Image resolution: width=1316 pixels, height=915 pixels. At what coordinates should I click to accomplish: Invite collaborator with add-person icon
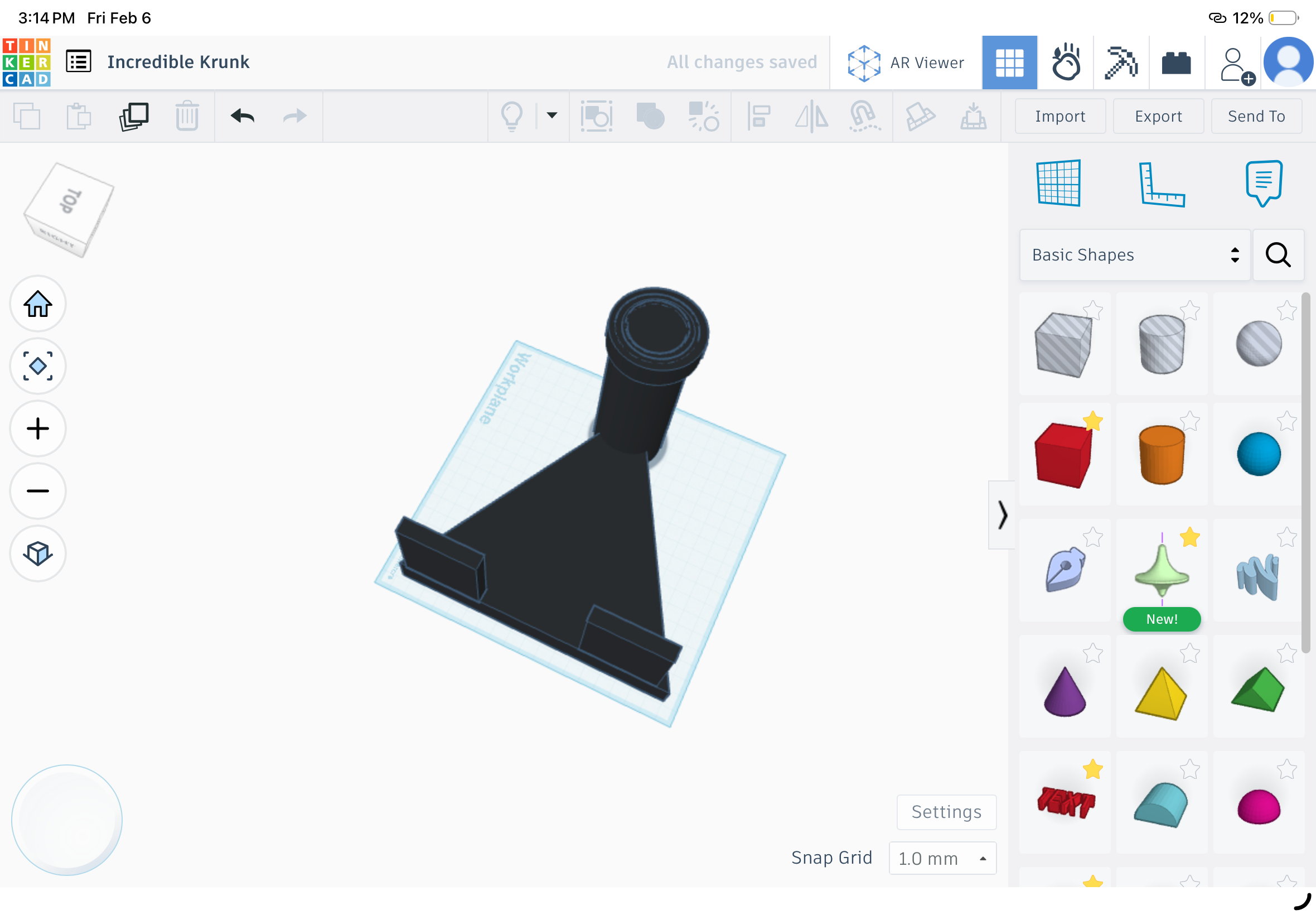(1237, 65)
